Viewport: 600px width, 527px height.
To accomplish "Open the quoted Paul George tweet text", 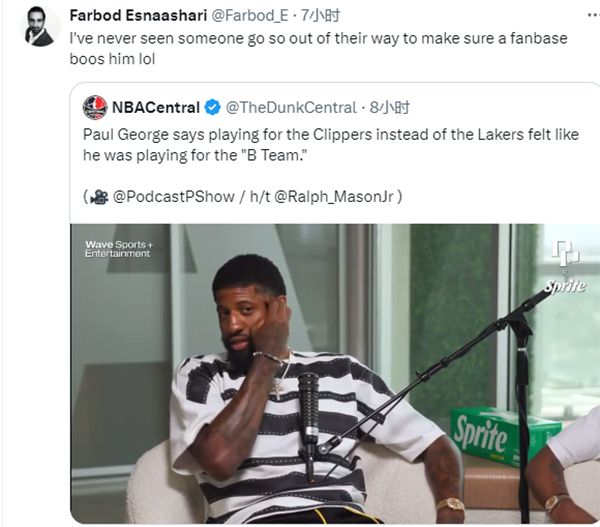I will (x=330, y=145).
